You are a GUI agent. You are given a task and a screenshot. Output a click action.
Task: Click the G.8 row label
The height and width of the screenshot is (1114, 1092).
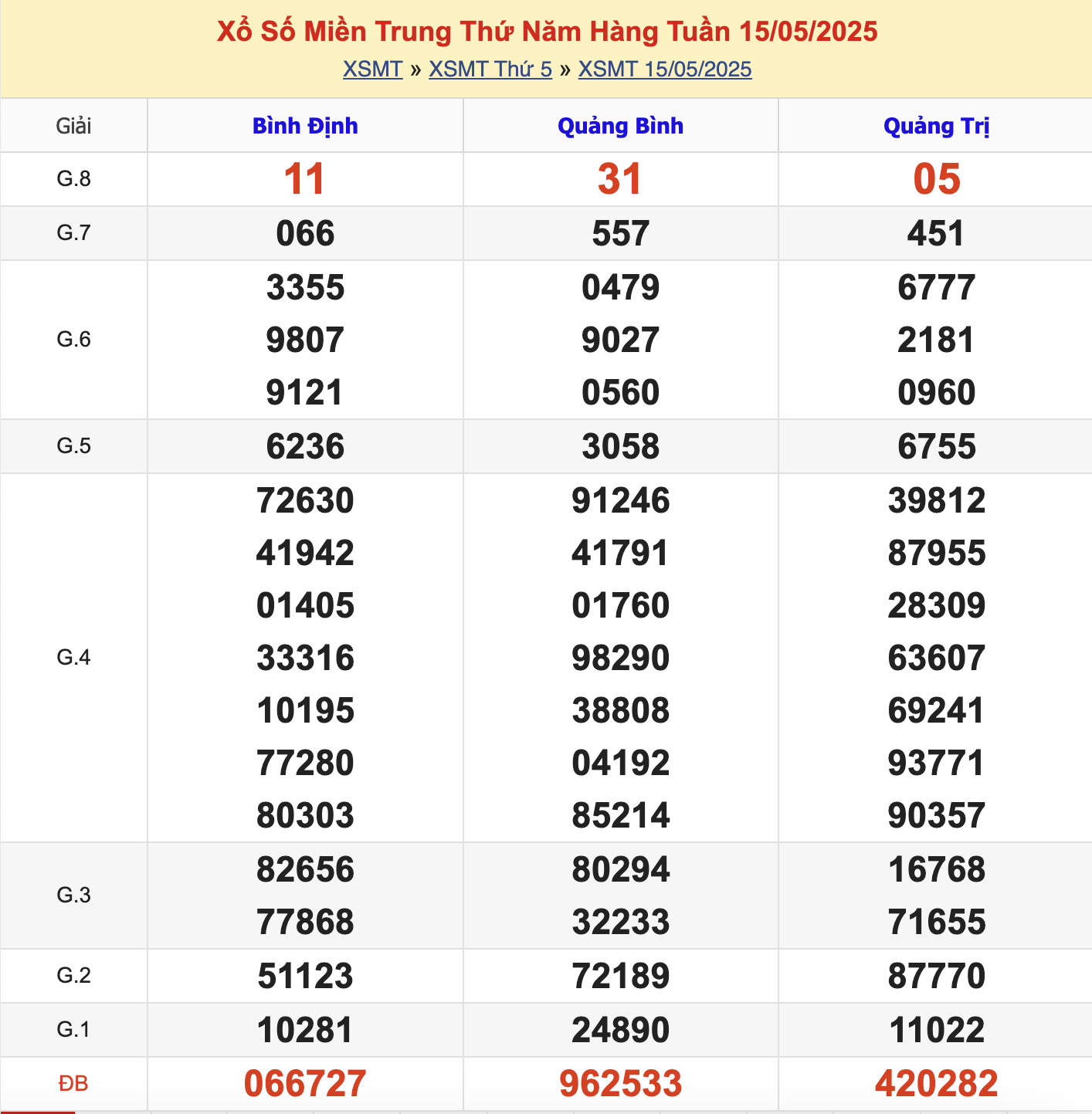(x=74, y=179)
